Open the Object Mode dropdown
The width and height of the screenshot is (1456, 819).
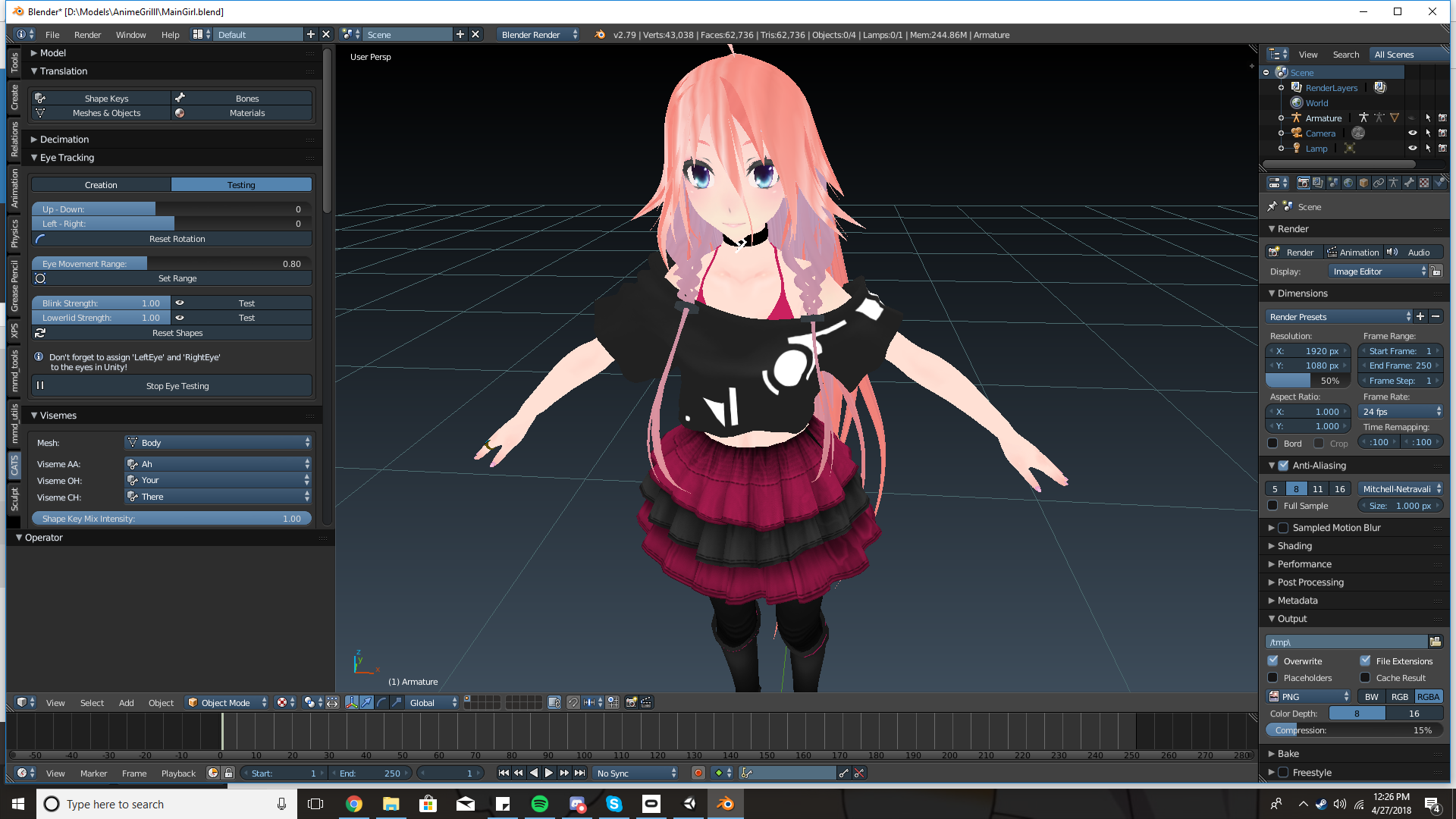(x=227, y=702)
